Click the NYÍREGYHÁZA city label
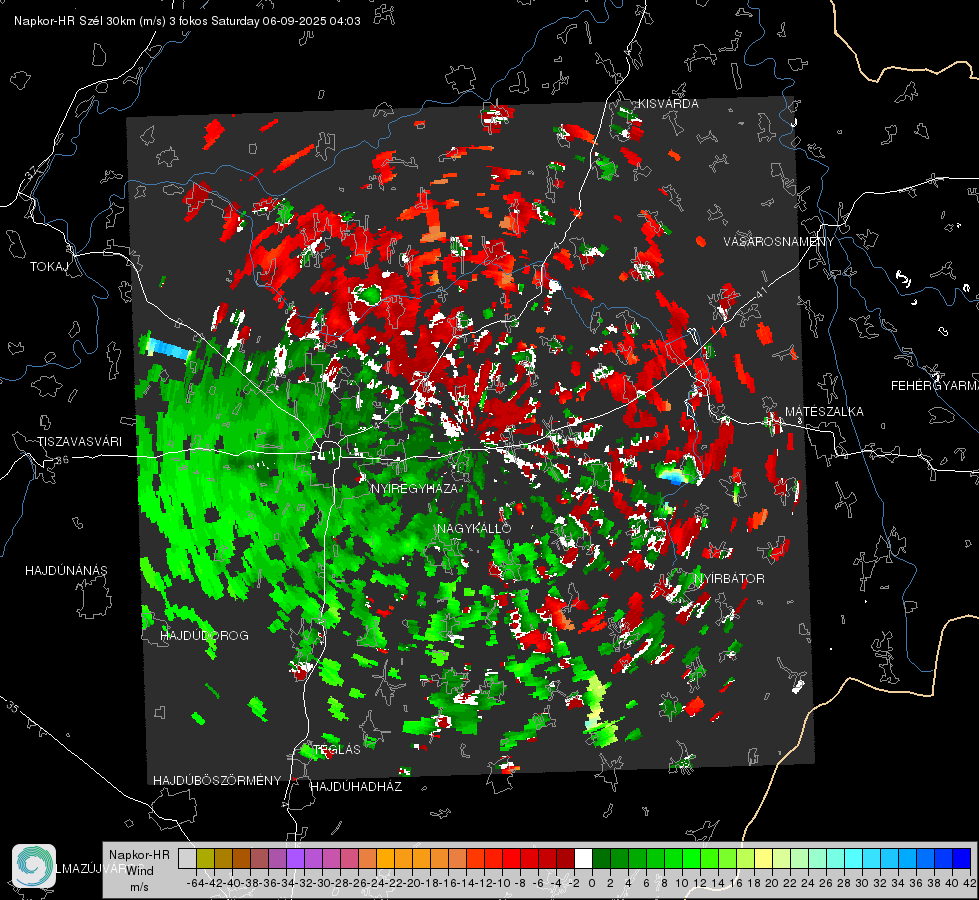 pyautogui.click(x=414, y=488)
